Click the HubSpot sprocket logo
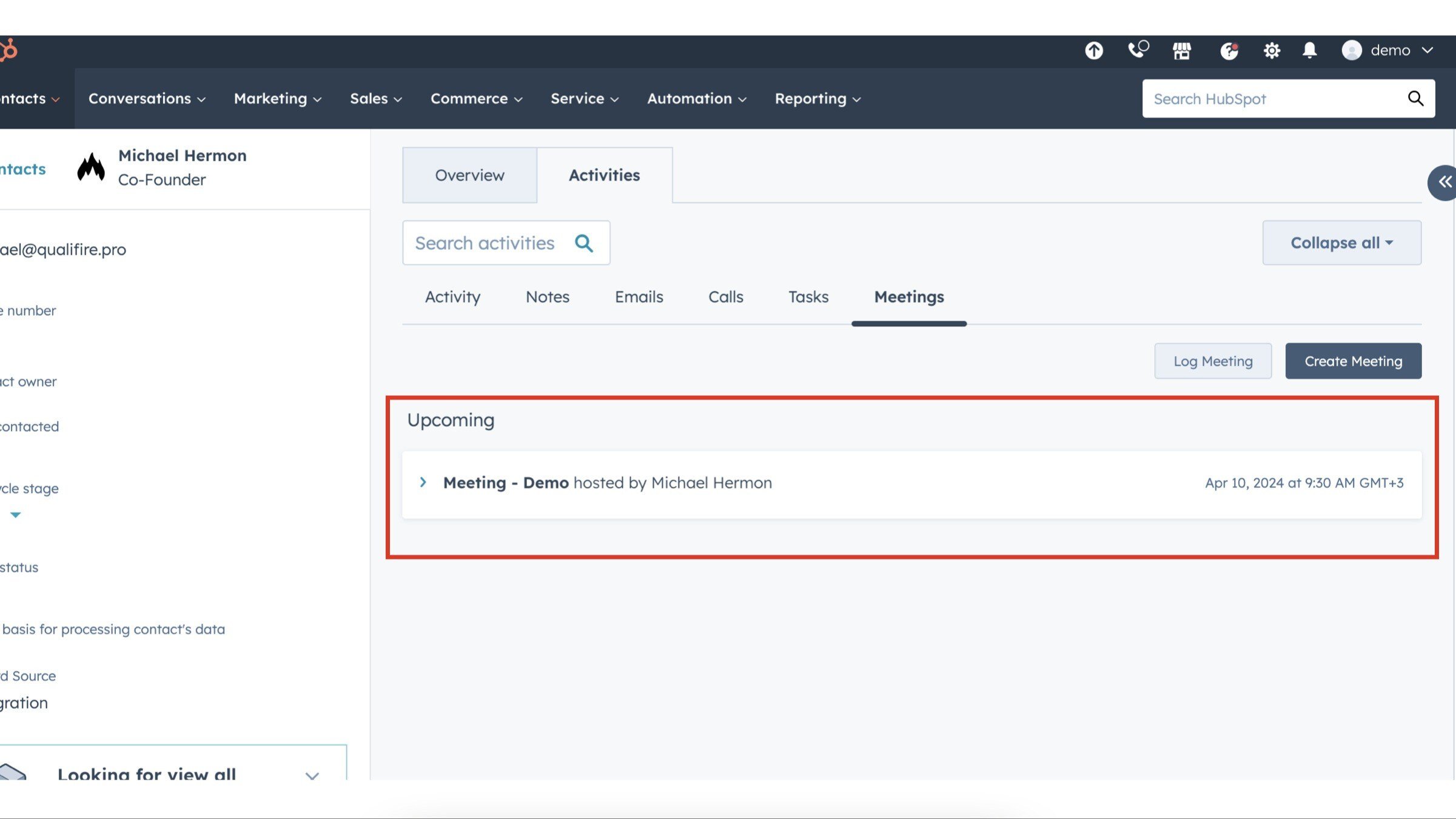 8,50
